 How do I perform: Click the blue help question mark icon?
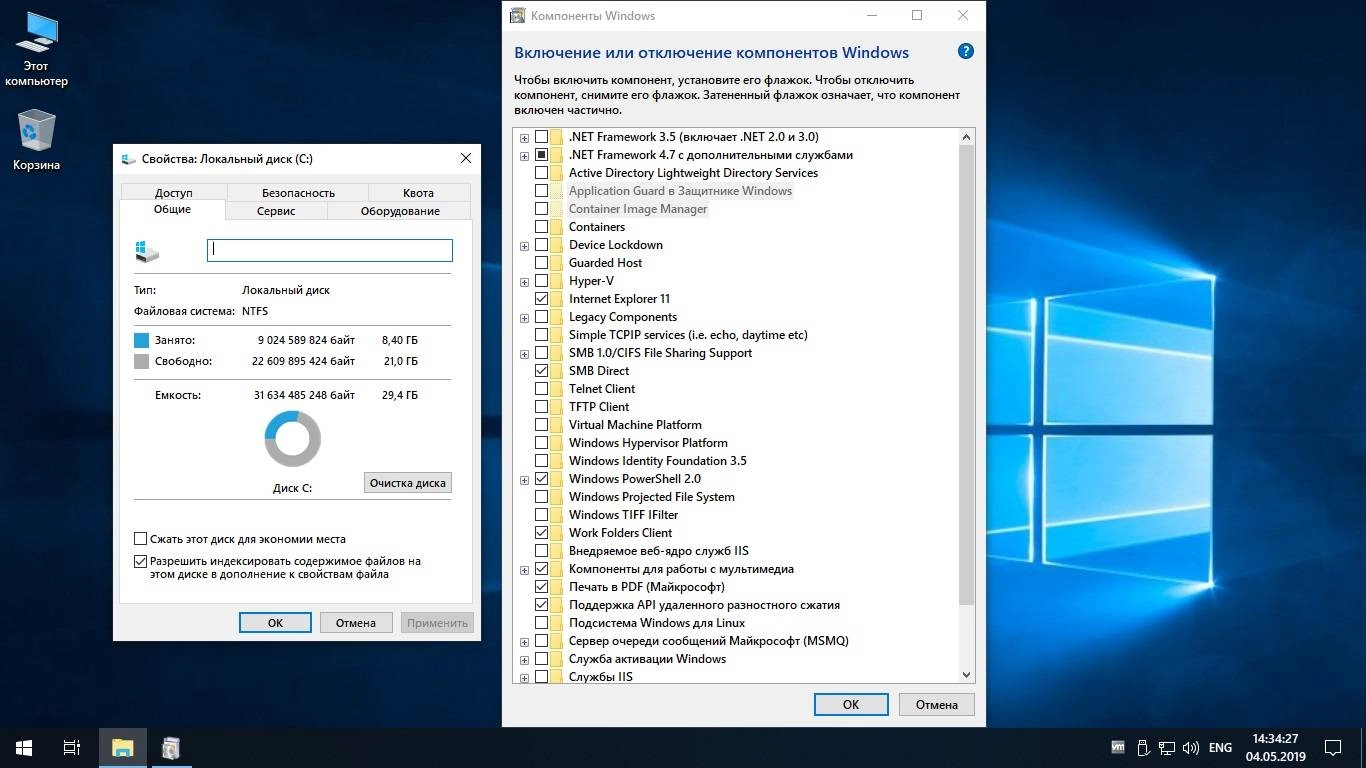[965, 52]
